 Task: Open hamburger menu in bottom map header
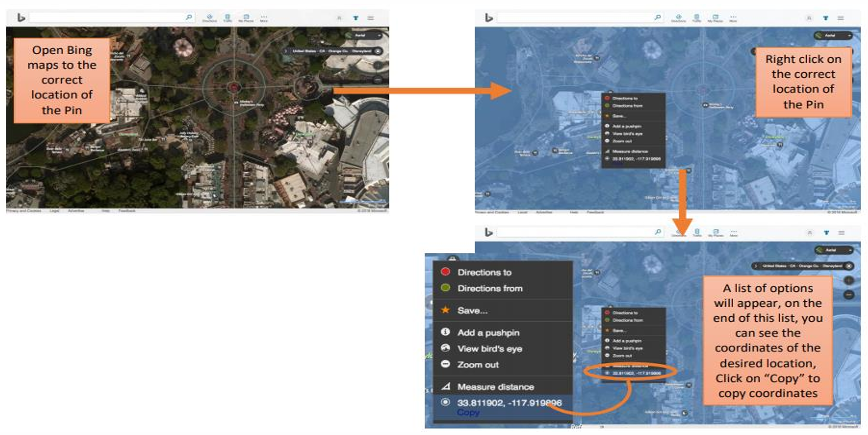pyautogui.click(x=841, y=232)
